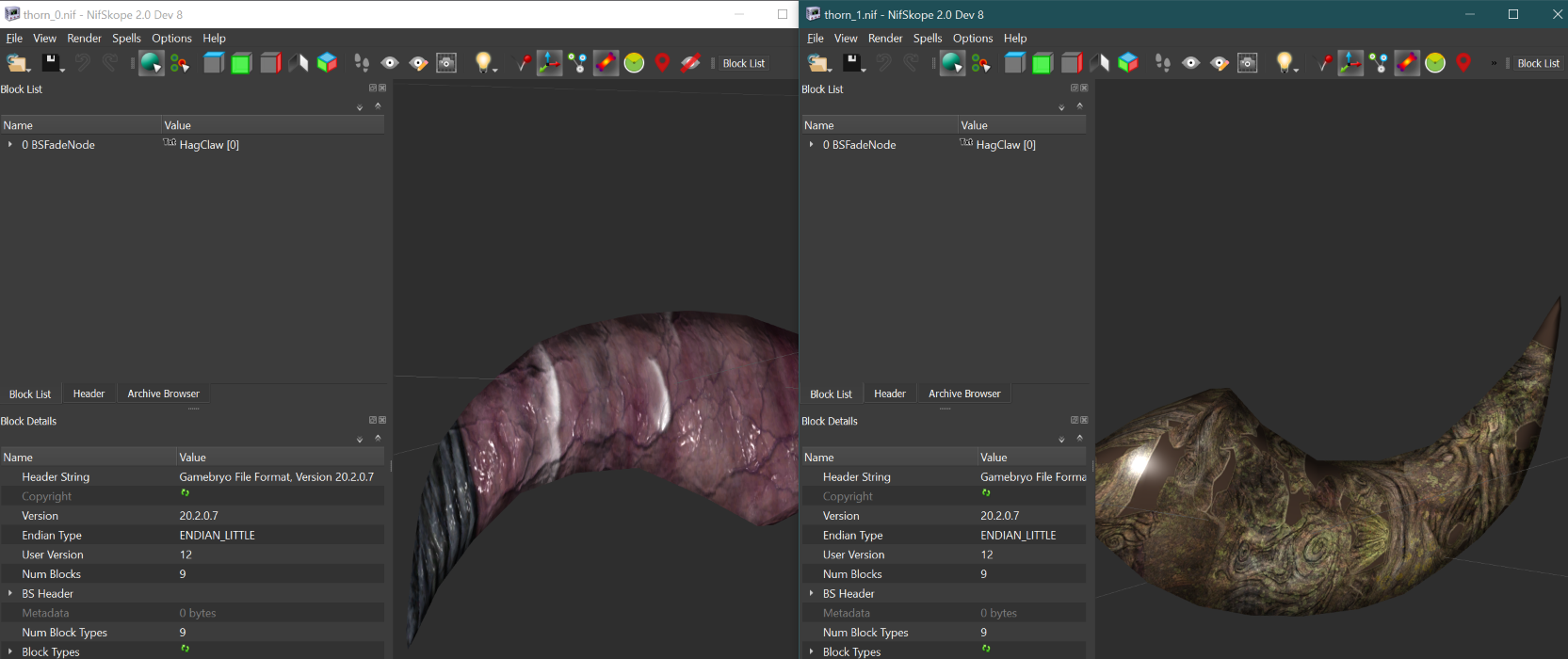Open the lighting dropdown arrow in thorn_1 toolbar

click(x=1296, y=69)
